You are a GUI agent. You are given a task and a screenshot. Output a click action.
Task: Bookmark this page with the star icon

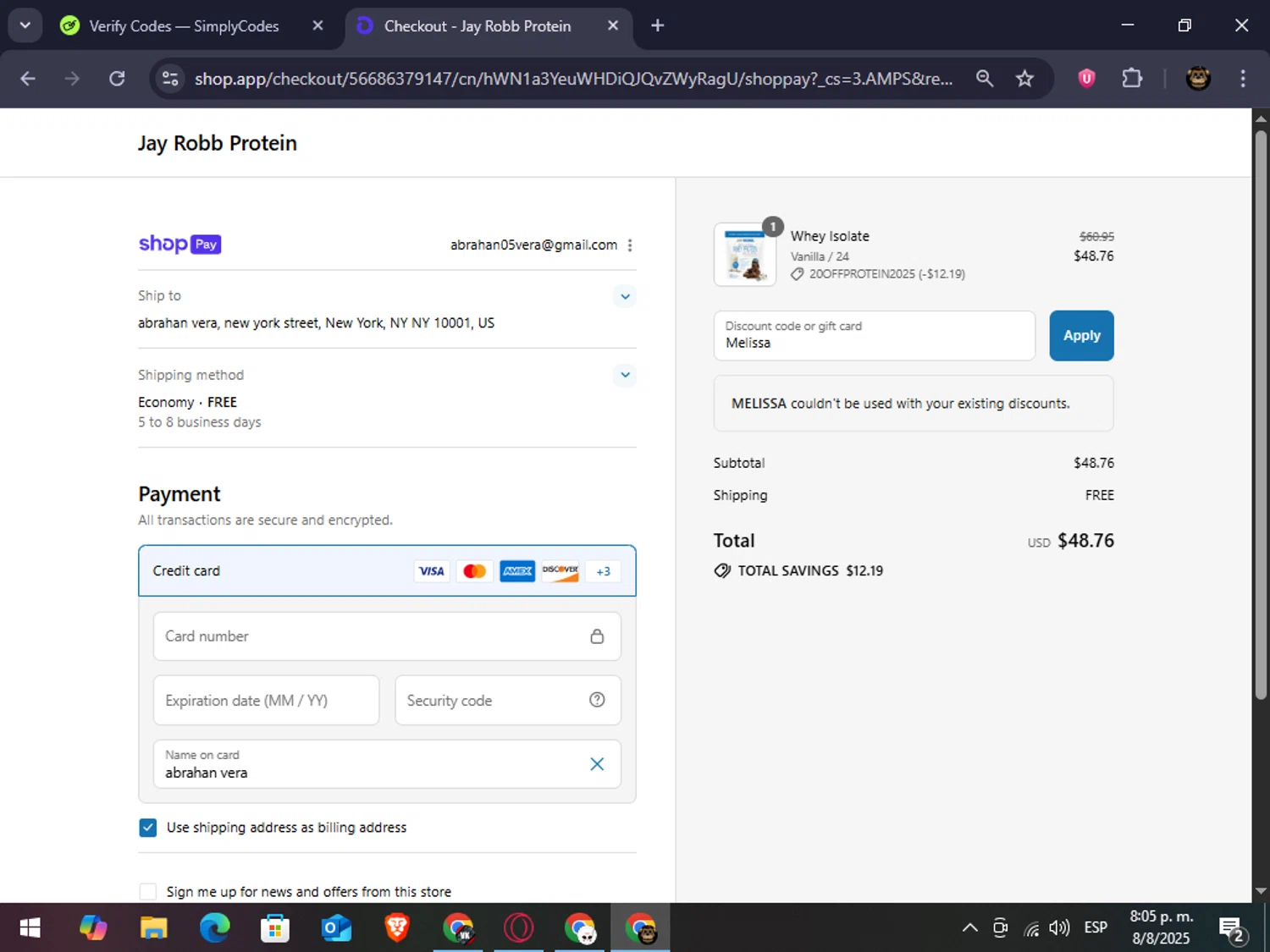tap(1024, 79)
